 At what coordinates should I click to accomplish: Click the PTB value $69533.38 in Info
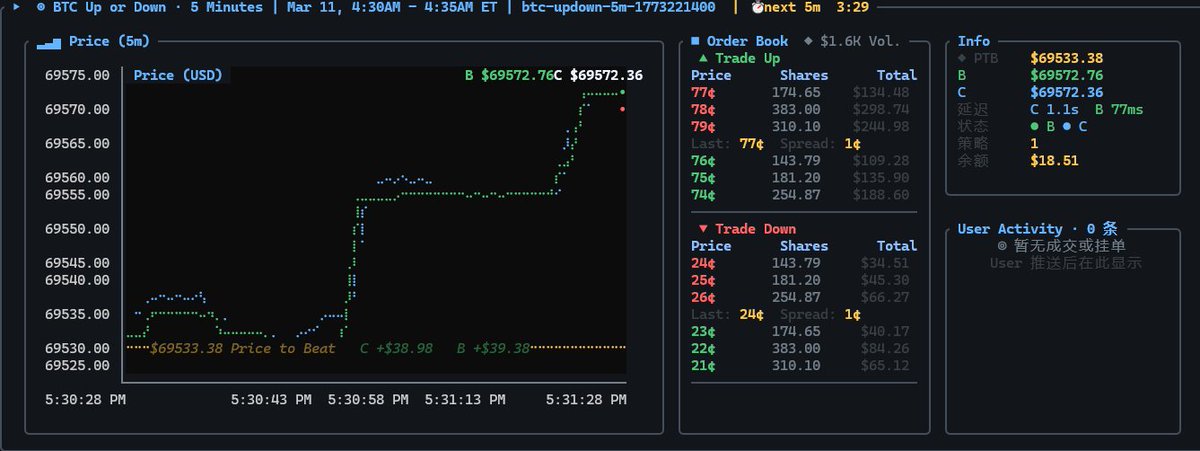pos(1067,58)
